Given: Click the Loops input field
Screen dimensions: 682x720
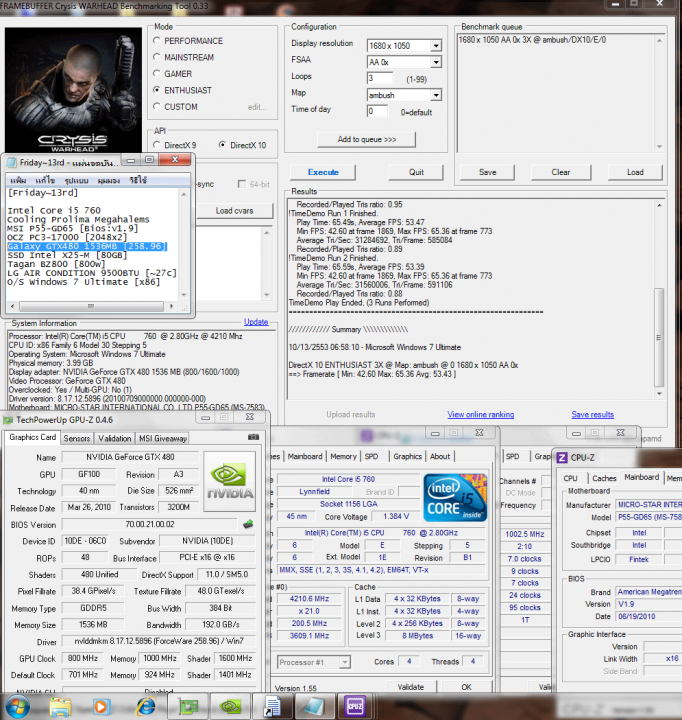Looking at the screenshot, I should [380, 78].
